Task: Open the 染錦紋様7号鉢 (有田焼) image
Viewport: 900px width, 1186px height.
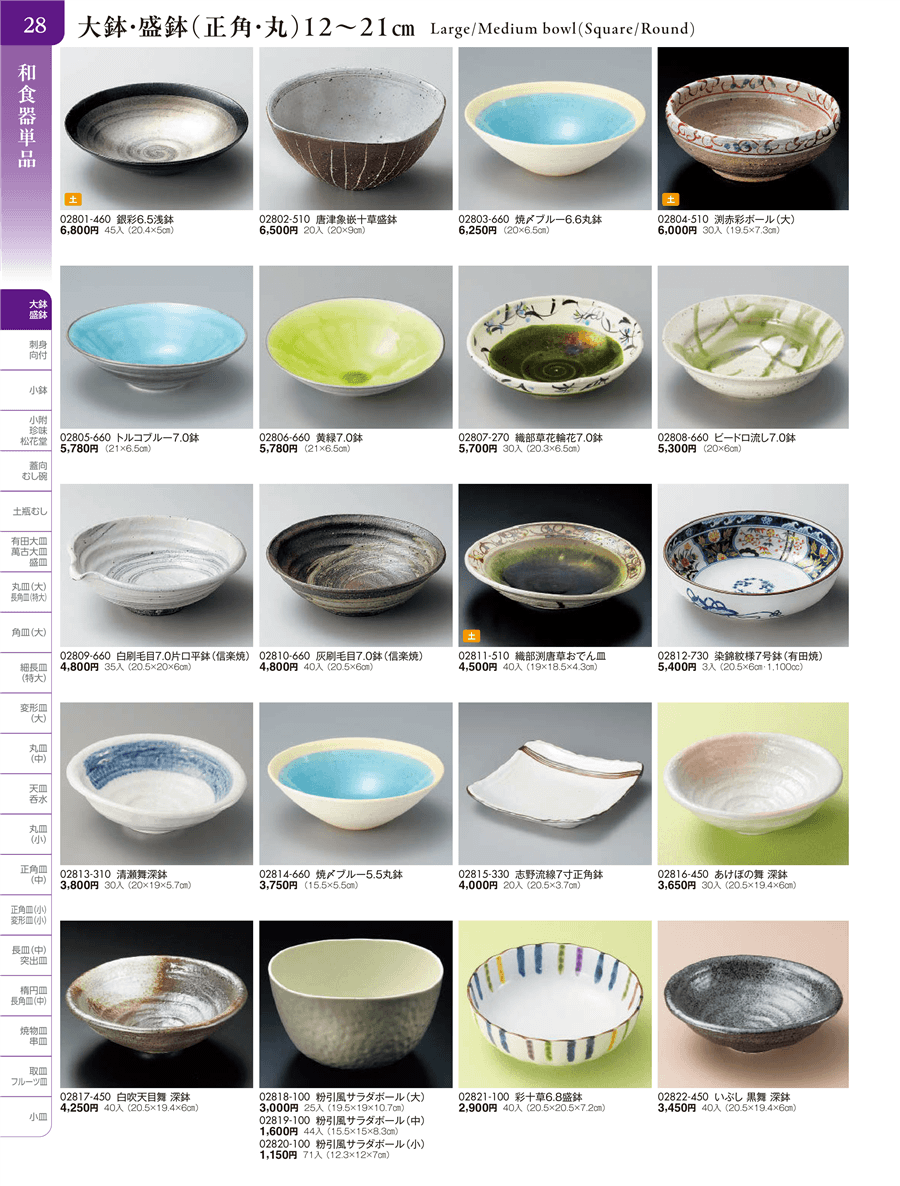Action: [x=753, y=565]
